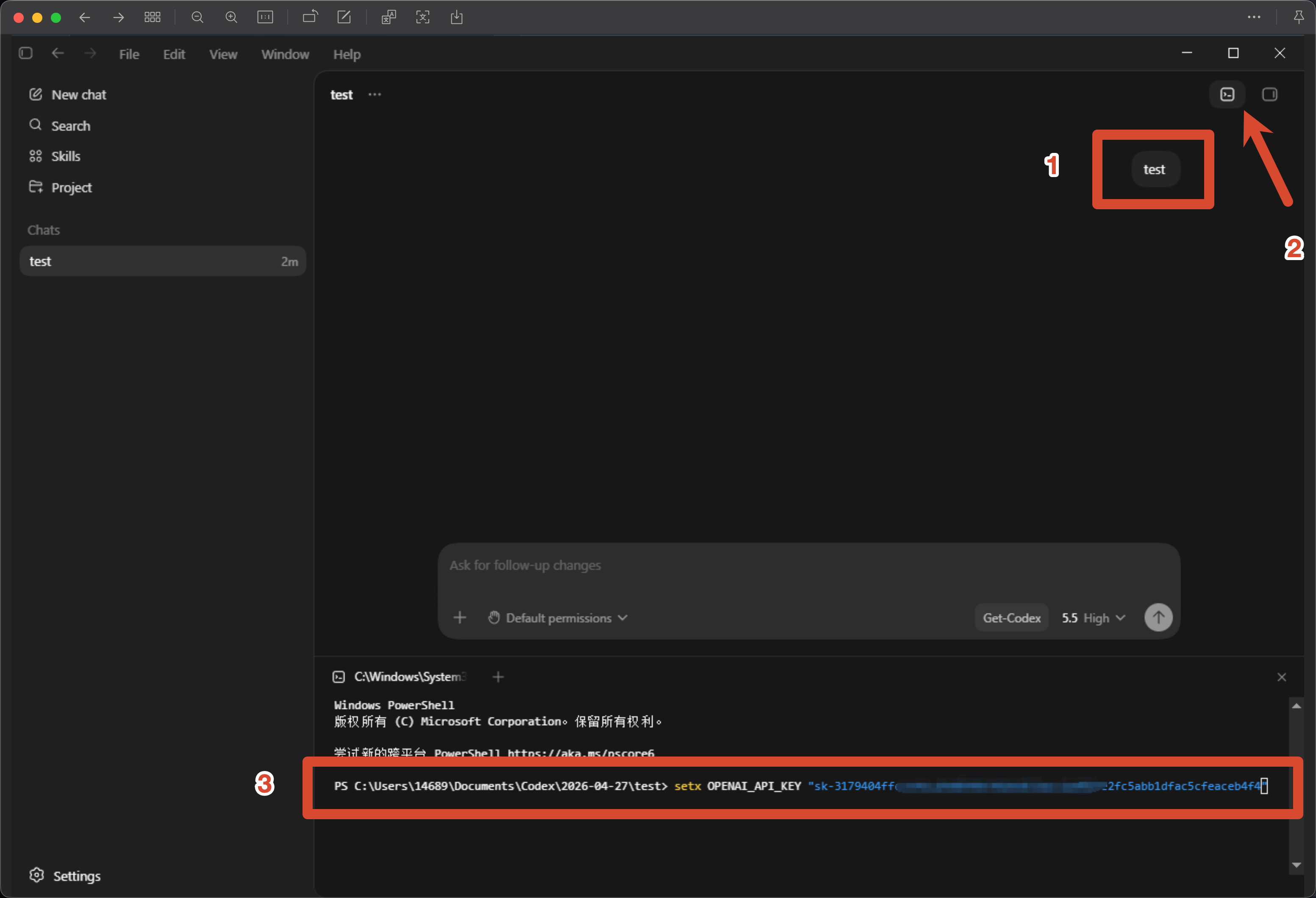Click the Get-Codex button
The height and width of the screenshot is (898, 1316).
click(1012, 618)
